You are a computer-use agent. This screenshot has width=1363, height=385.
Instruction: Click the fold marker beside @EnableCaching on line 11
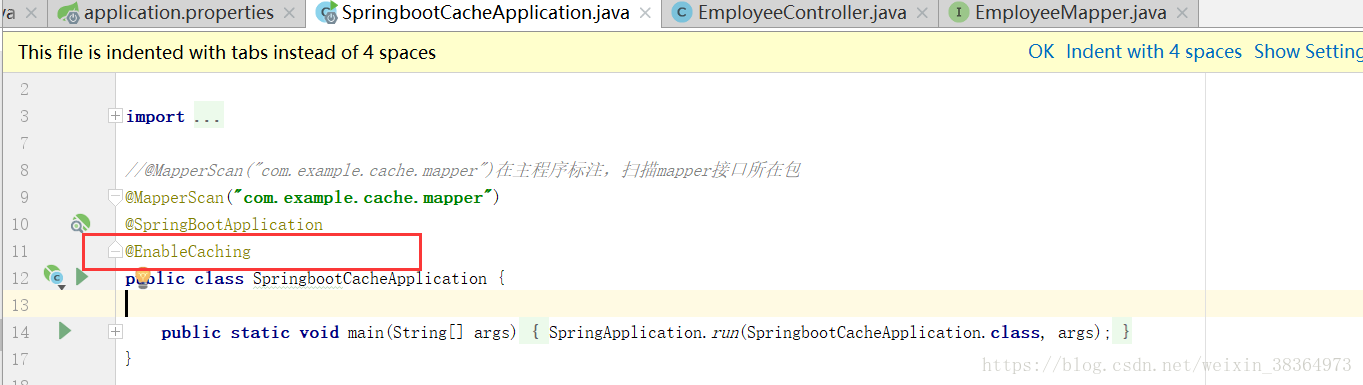(115, 251)
